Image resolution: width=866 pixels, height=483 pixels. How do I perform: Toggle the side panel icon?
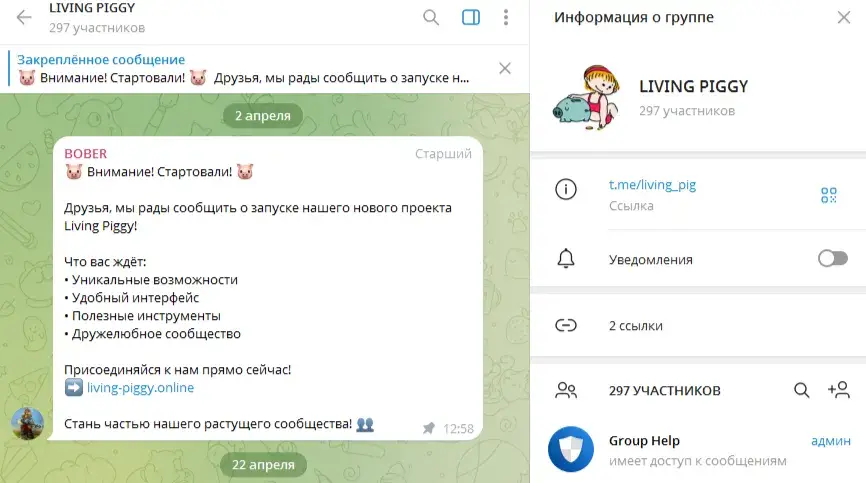[471, 17]
